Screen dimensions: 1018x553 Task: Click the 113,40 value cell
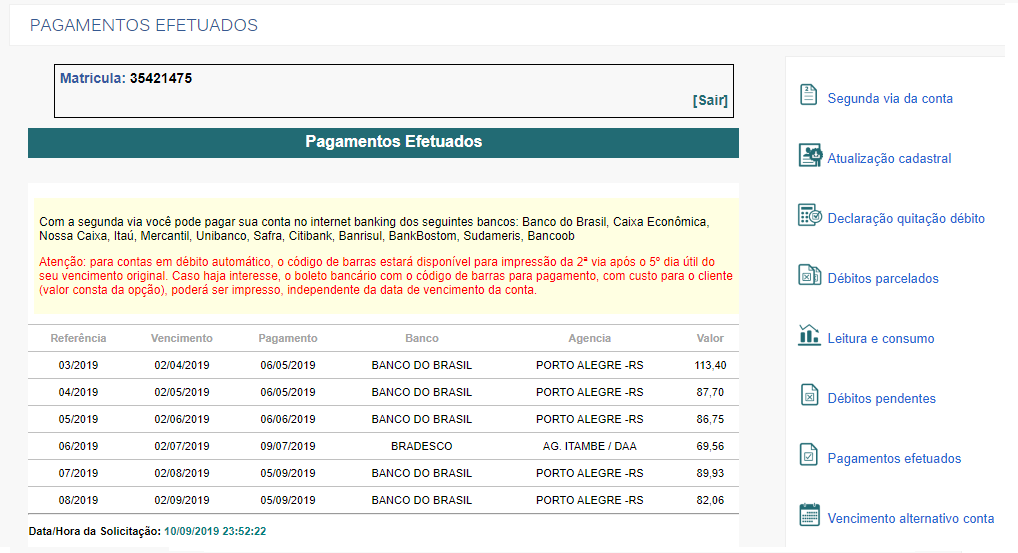[x=710, y=365]
